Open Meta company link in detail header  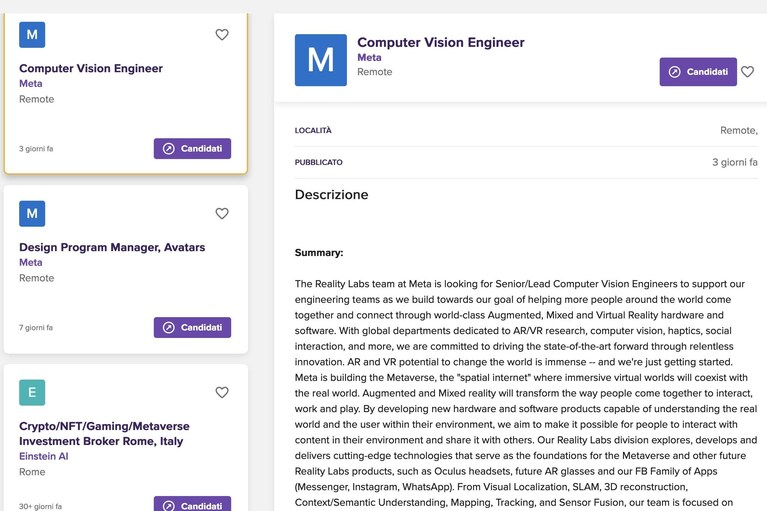click(x=369, y=58)
